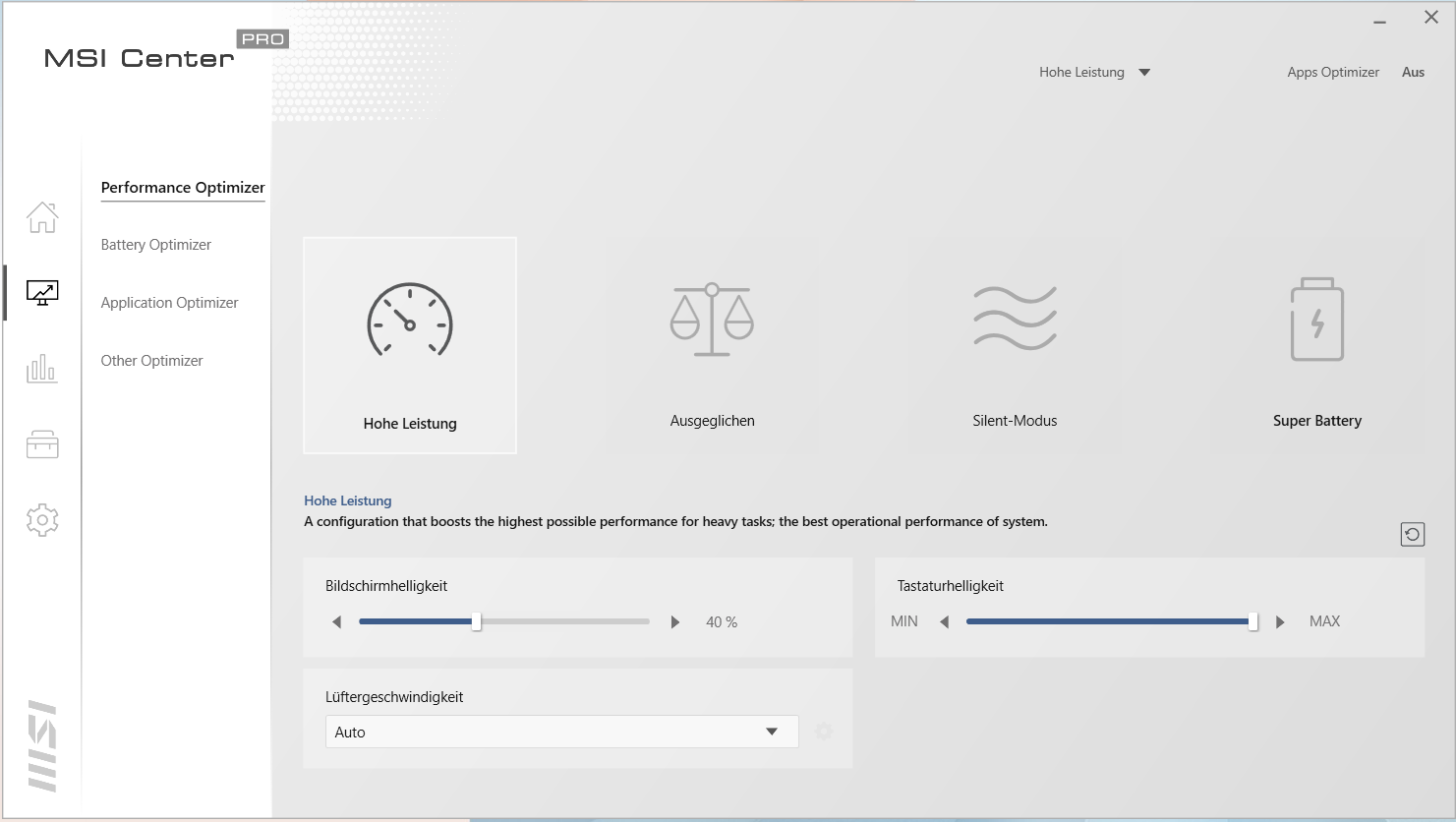Select the Hohe Leistung speedometer profile
The height and width of the screenshot is (822, 1456).
[x=410, y=345]
